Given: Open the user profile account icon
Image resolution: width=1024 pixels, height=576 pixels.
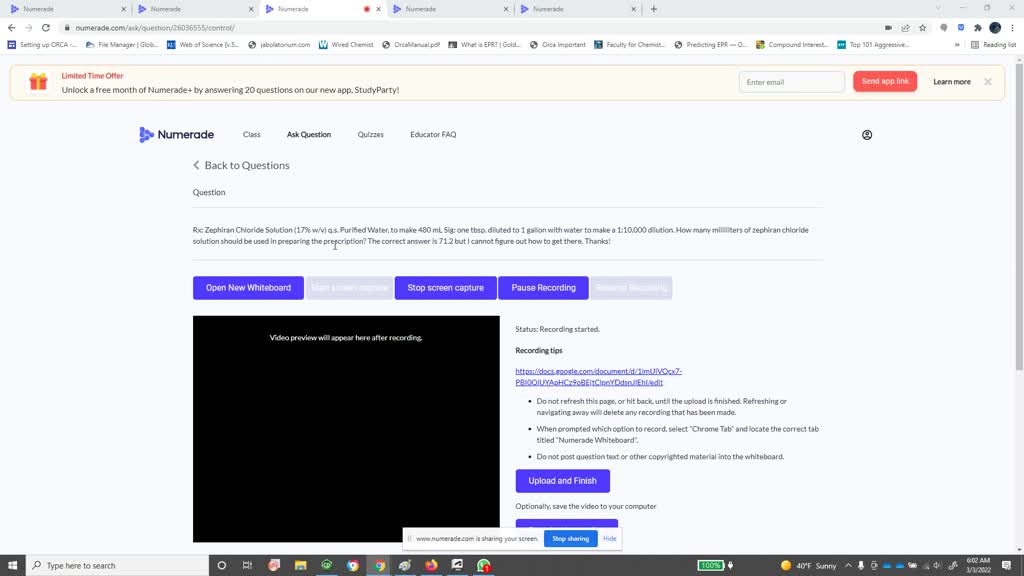Looking at the screenshot, I should [867, 135].
